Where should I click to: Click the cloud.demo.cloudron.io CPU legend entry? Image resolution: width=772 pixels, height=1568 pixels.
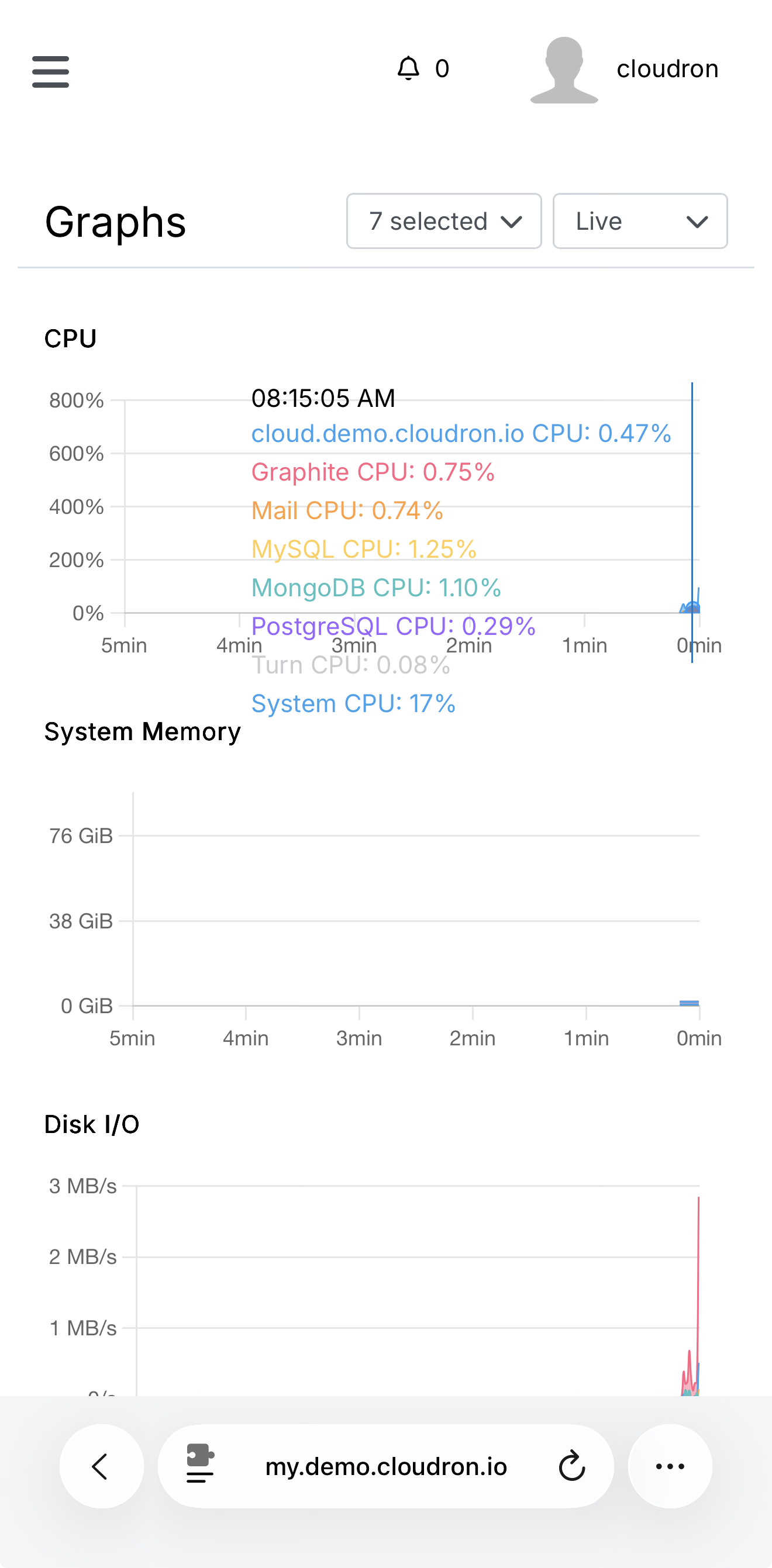coord(461,433)
